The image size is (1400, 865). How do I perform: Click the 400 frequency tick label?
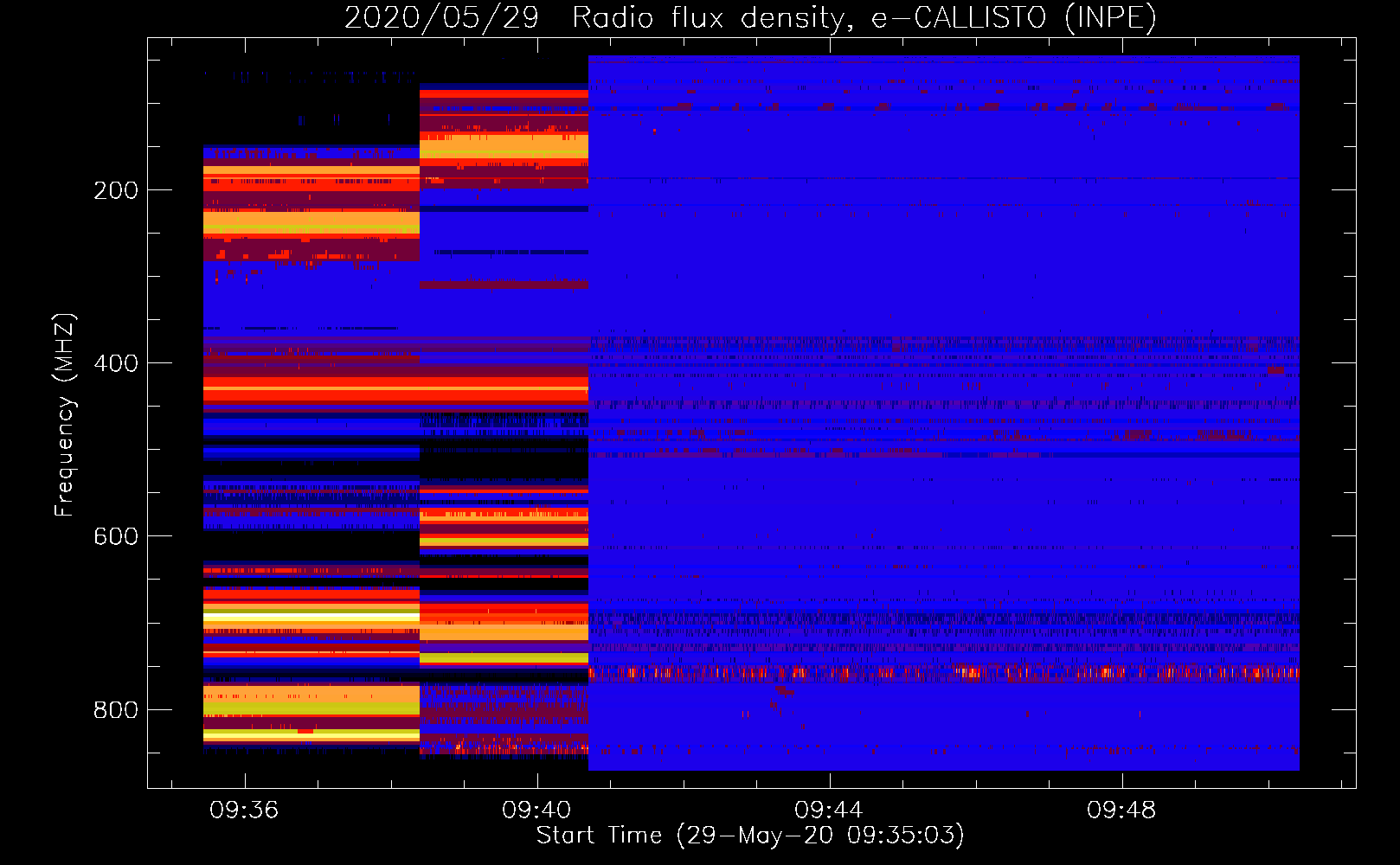click(116, 363)
